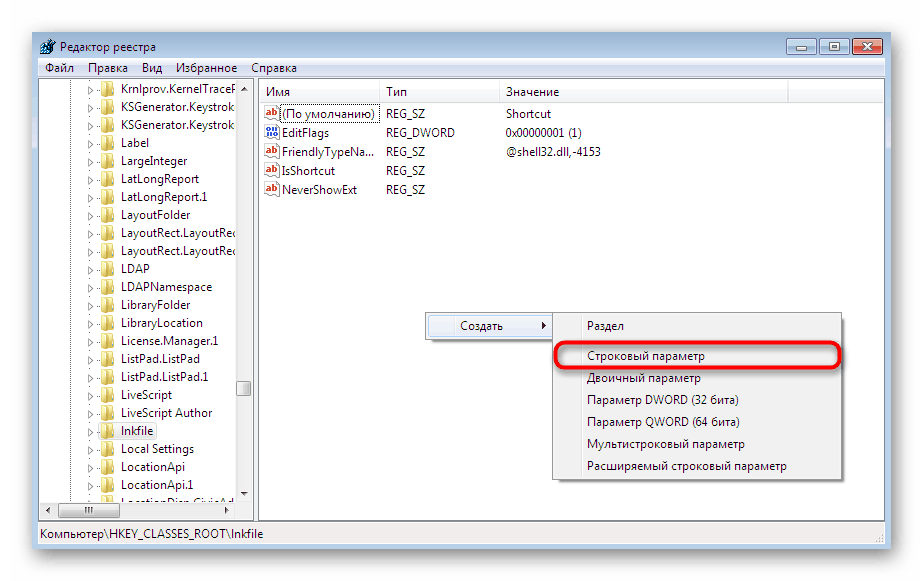Screen dimensions: 923x581
Task: Expand the LiveScript Author tree node
Action: pyautogui.click(x=90, y=414)
